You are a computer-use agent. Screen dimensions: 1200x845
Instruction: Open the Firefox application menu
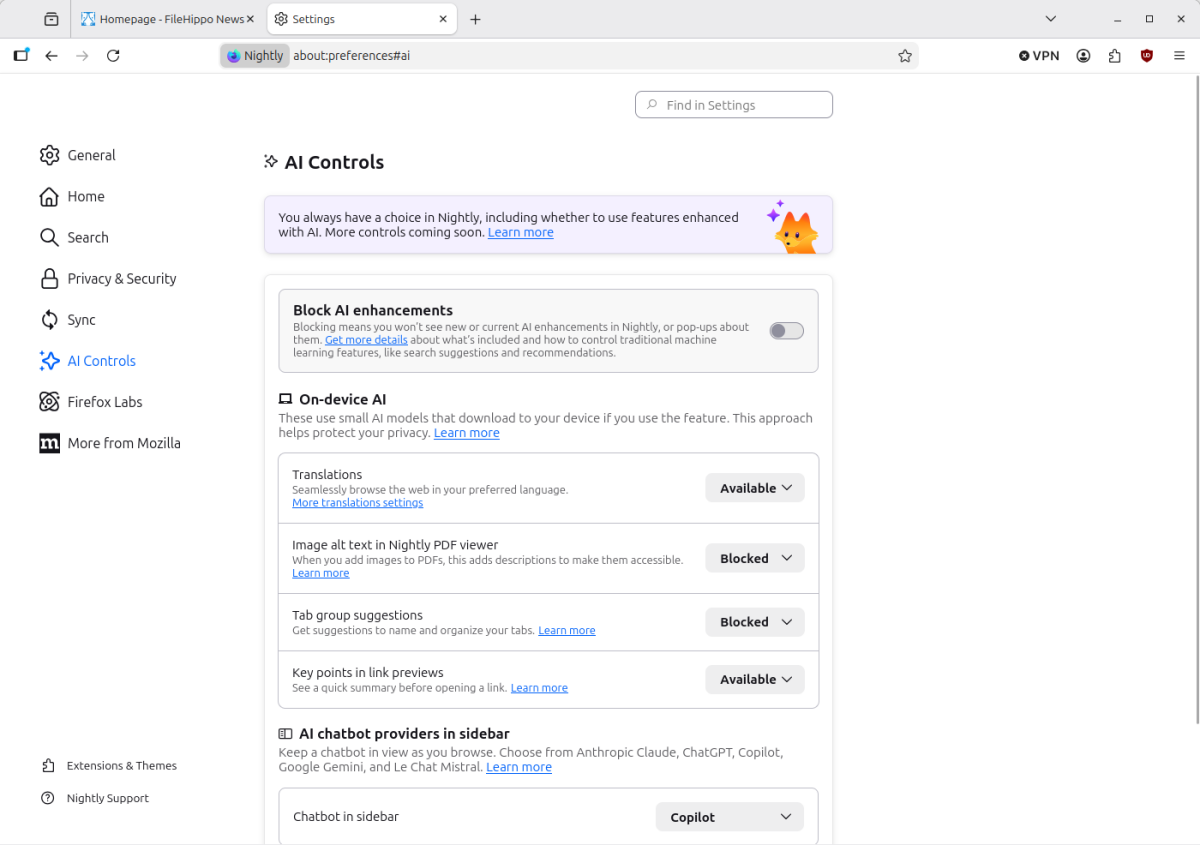pyautogui.click(x=1179, y=55)
